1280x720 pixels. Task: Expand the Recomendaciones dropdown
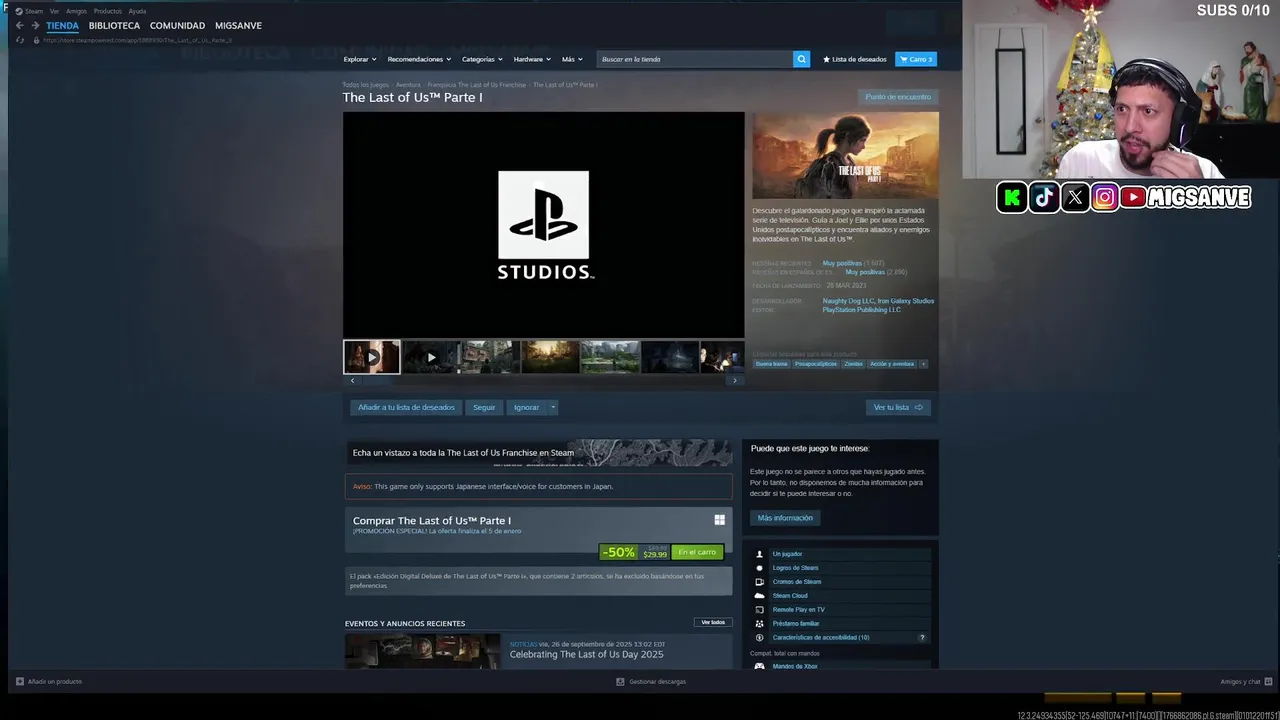click(x=419, y=59)
